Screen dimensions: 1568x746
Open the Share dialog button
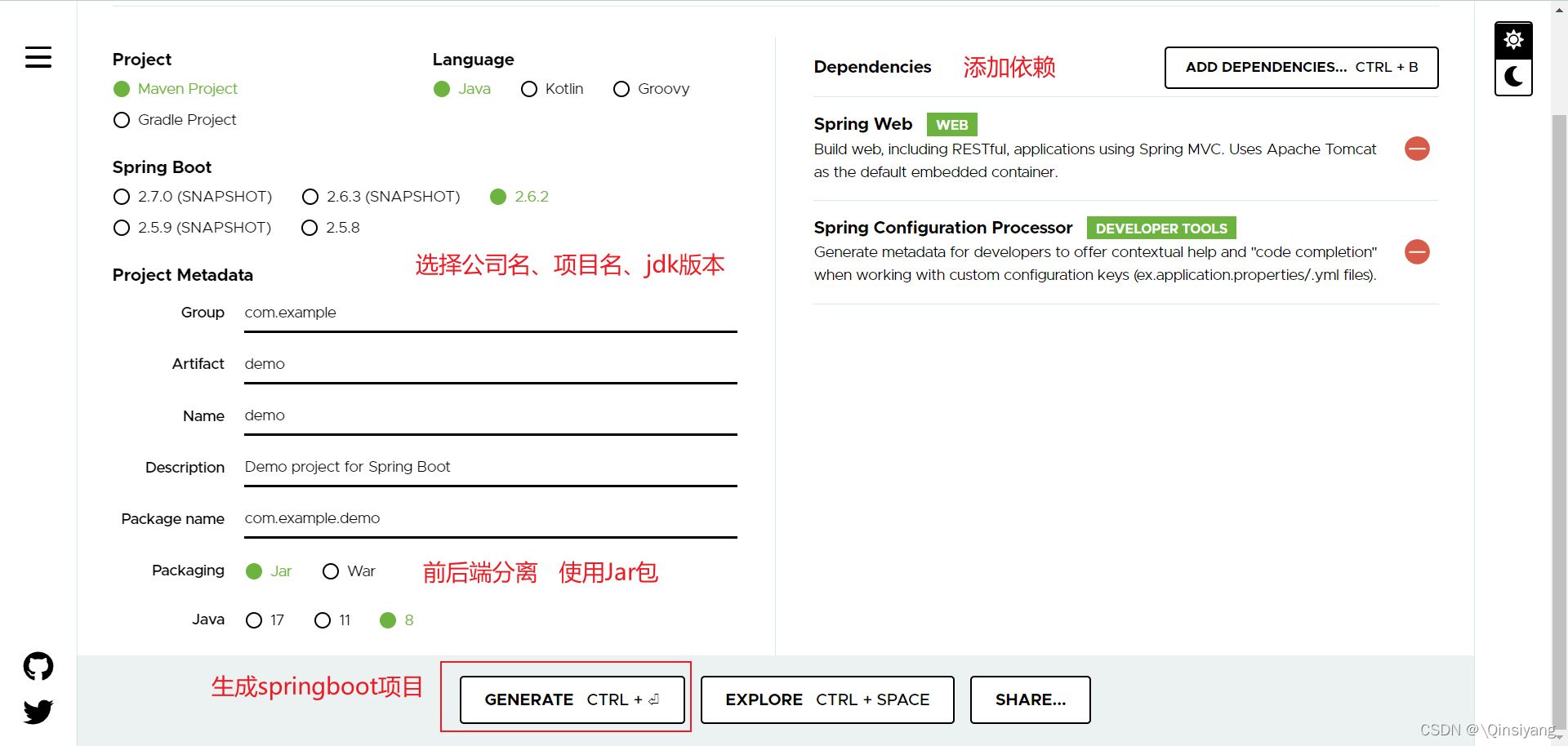(x=1030, y=699)
